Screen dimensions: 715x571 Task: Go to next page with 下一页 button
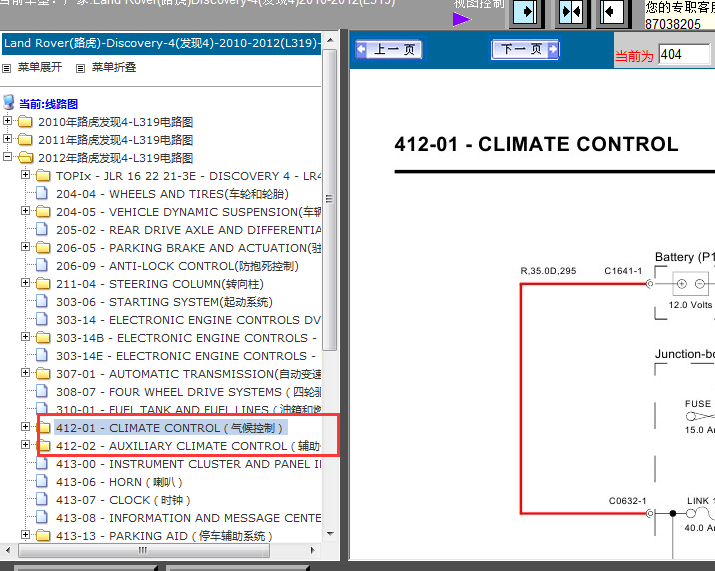point(525,49)
